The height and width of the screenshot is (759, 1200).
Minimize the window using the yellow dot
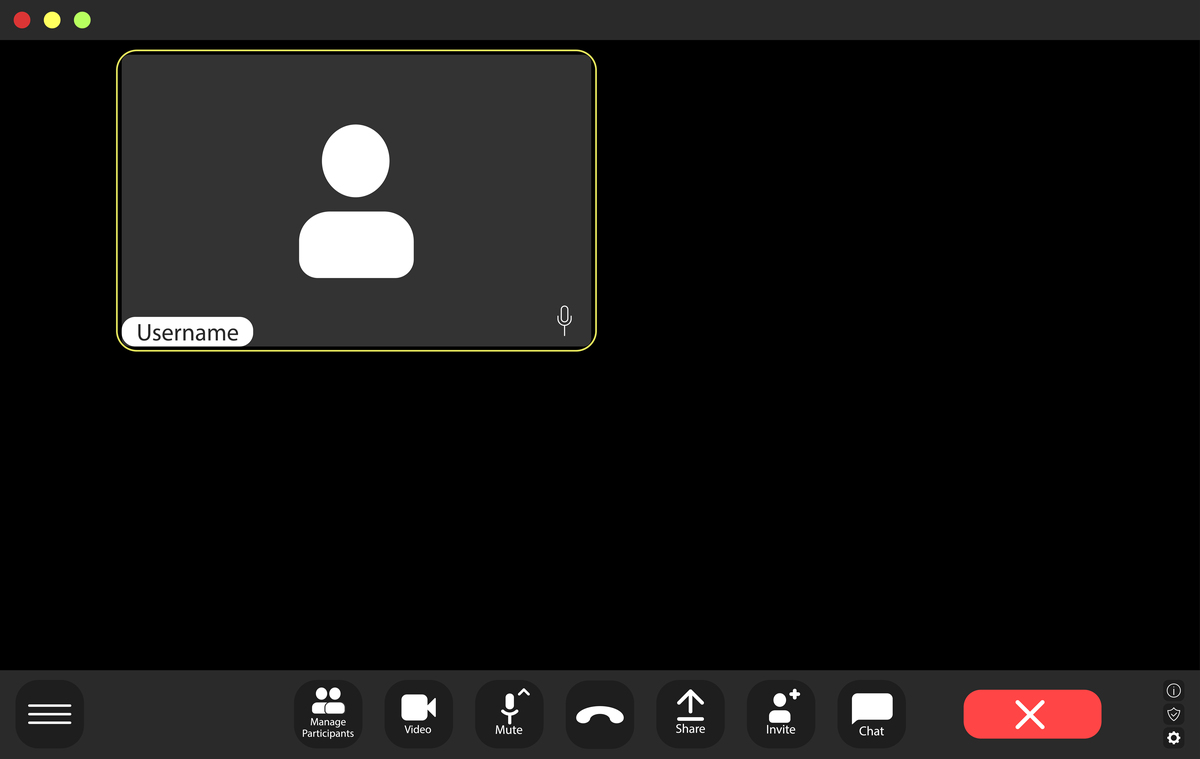(52, 20)
